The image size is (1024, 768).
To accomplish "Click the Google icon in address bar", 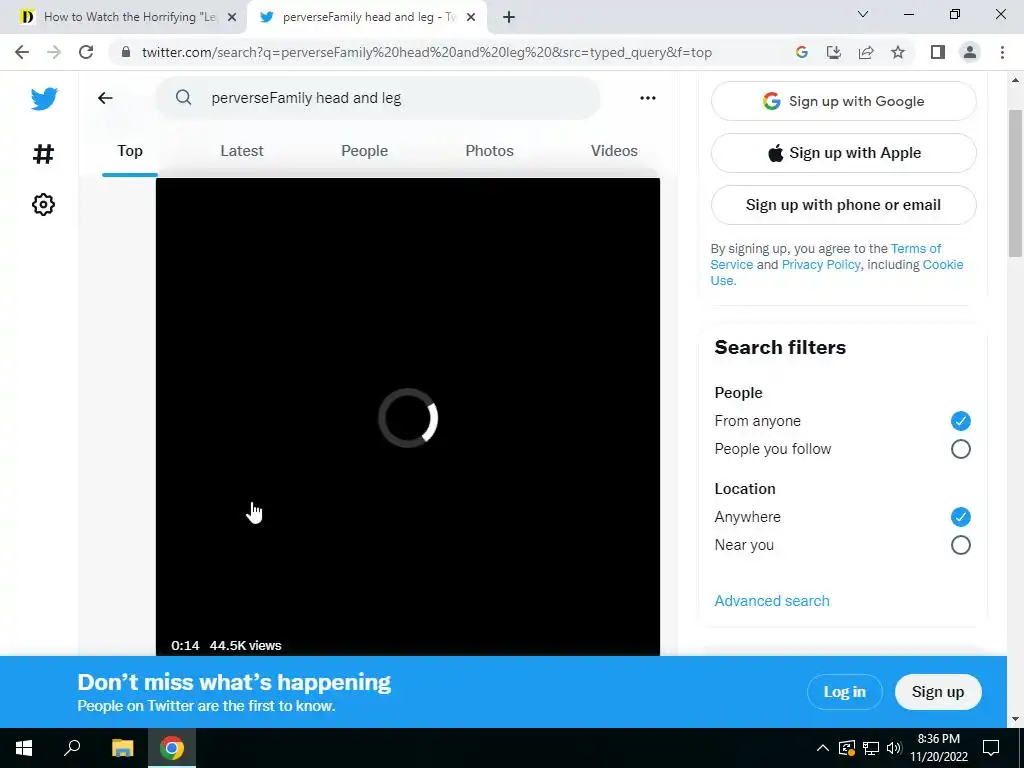I will click(x=802, y=52).
